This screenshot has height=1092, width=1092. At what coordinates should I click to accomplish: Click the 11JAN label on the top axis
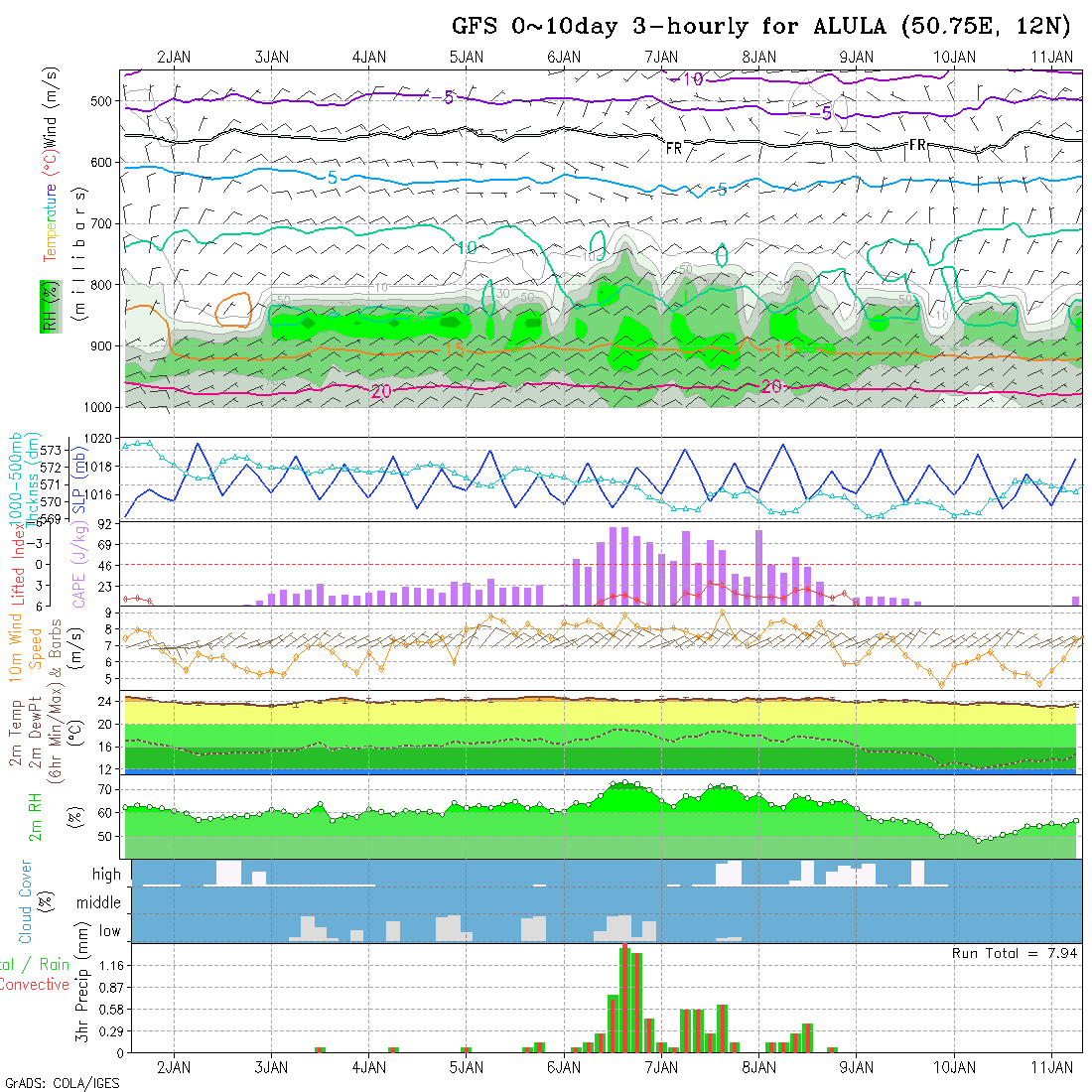pyautogui.click(x=1052, y=57)
